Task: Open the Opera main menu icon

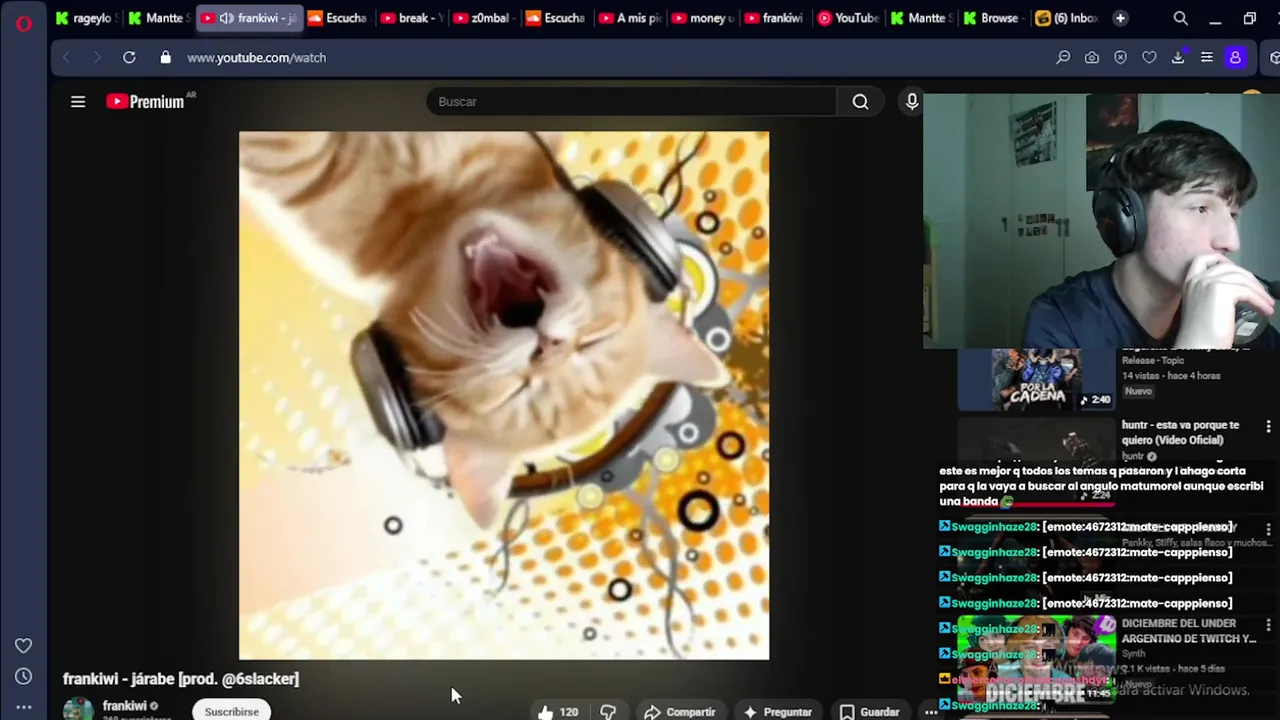Action: 24,22
